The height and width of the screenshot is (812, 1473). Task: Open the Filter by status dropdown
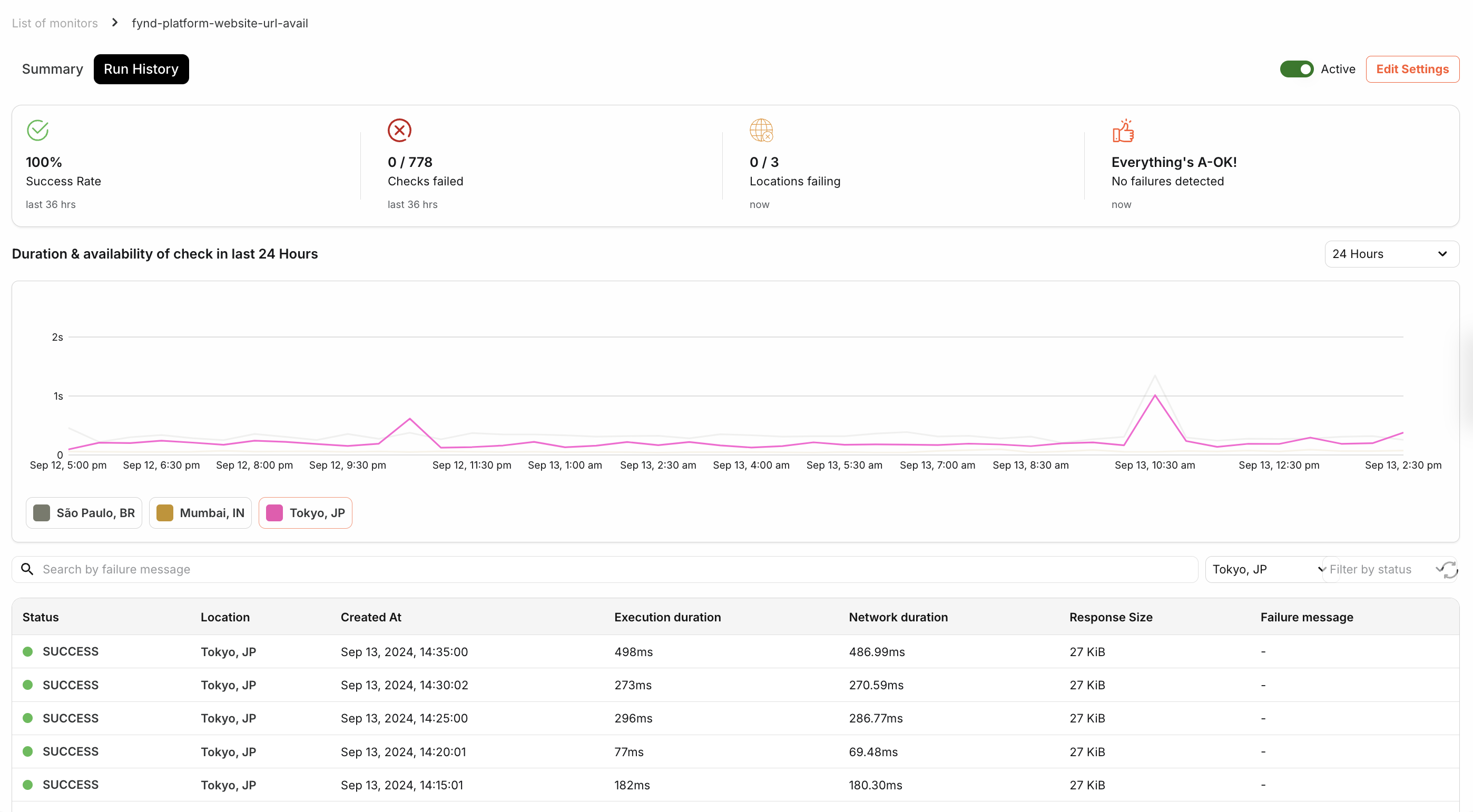pyautogui.click(x=1384, y=569)
